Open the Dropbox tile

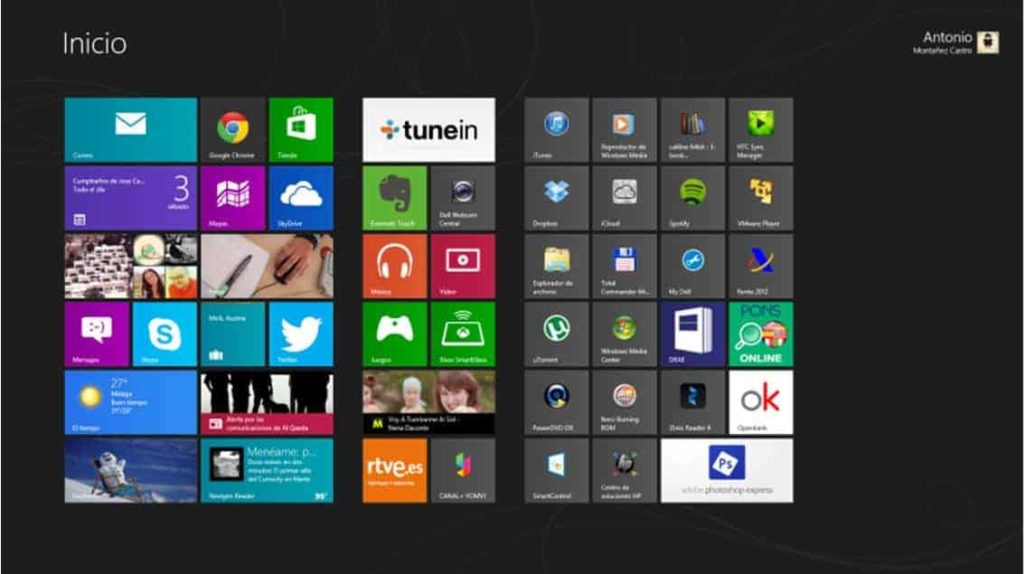(556, 197)
